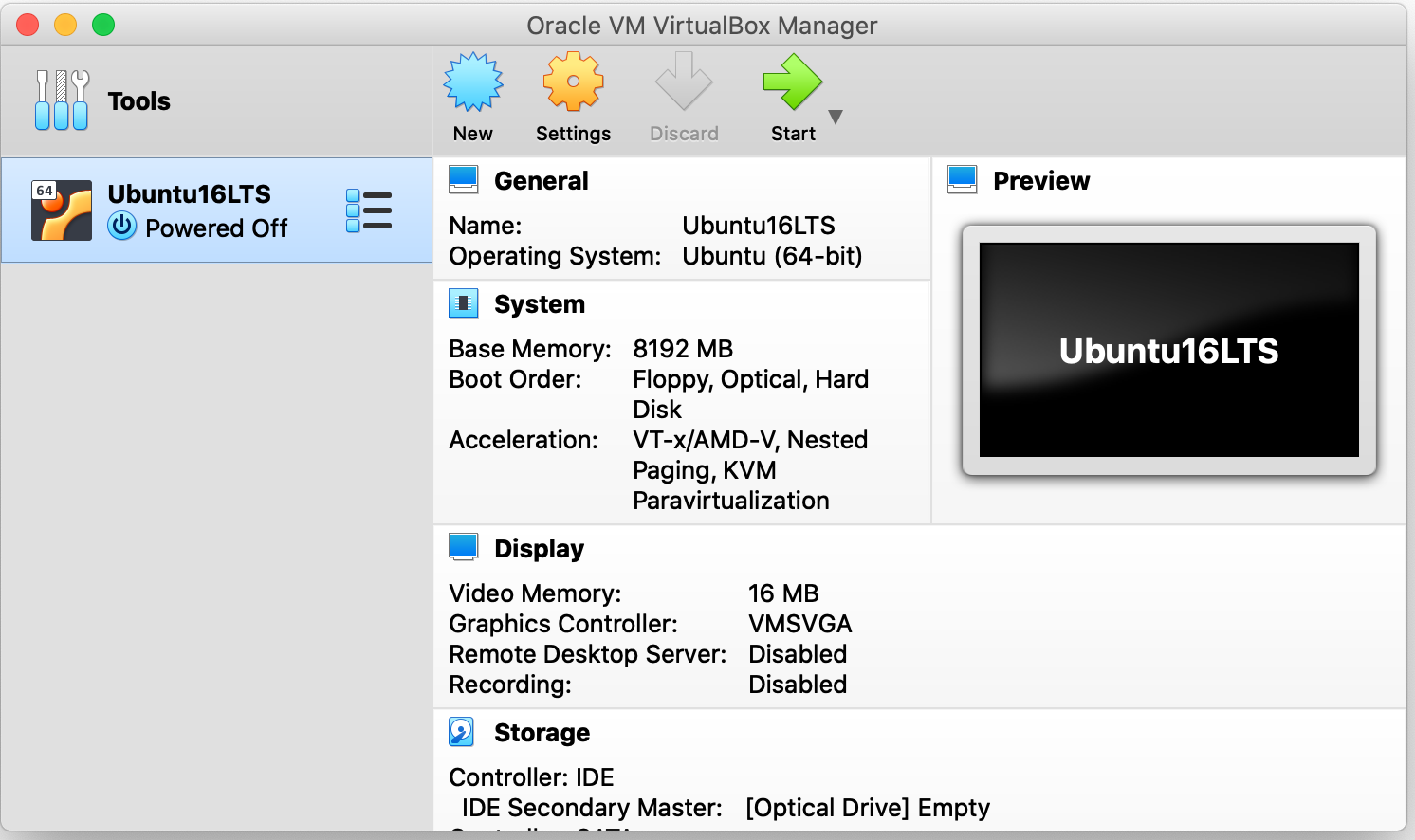
Task: Click the Storage section title
Action: [x=542, y=733]
